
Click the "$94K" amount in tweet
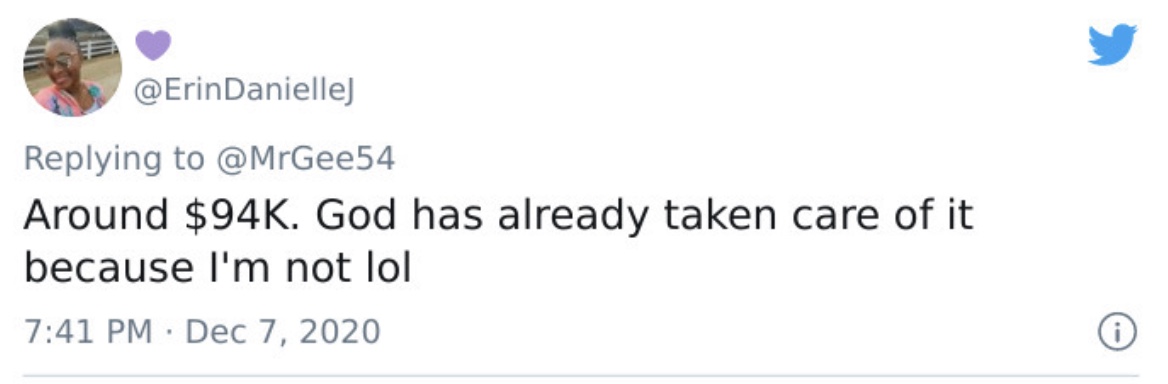(244, 216)
